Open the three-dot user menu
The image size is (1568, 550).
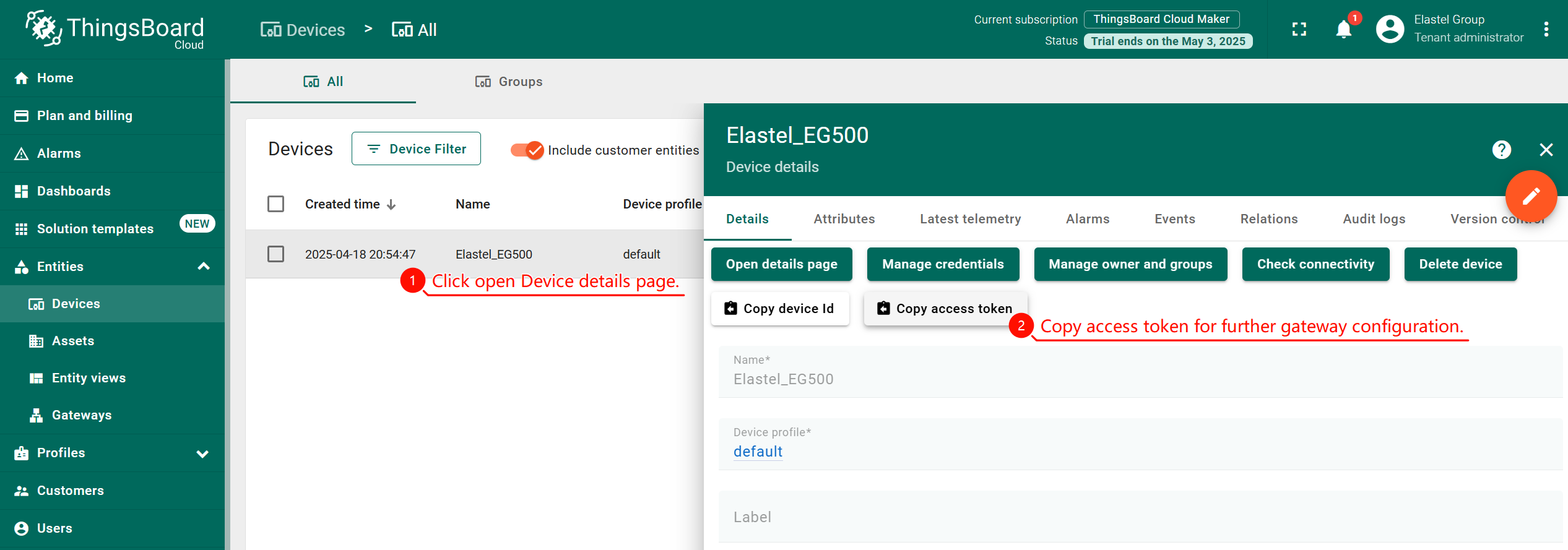pyautogui.click(x=1546, y=29)
